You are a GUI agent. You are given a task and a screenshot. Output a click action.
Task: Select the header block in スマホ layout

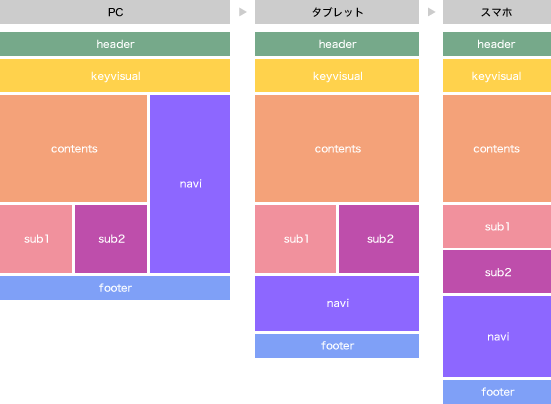497,44
